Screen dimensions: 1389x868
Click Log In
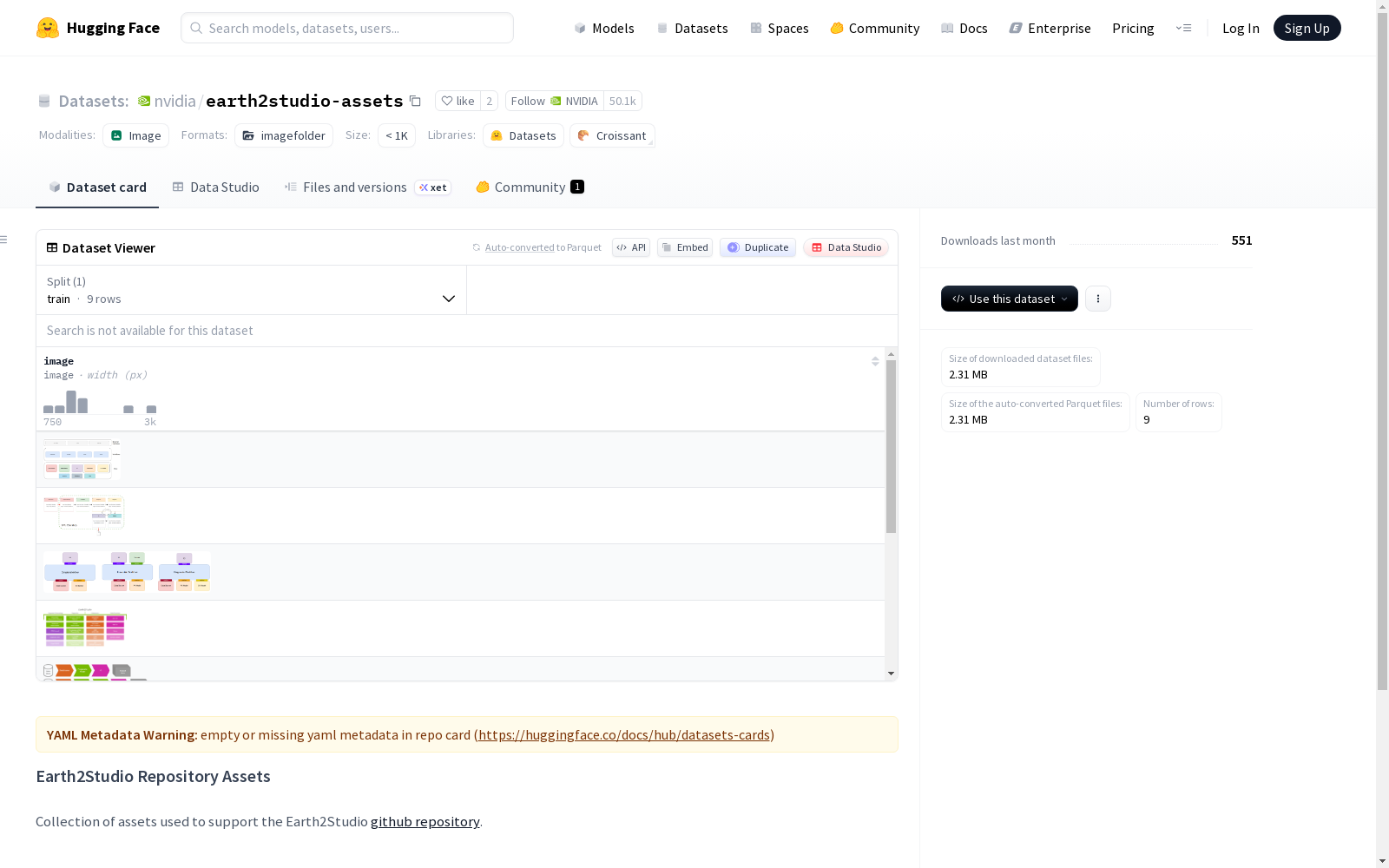point(1241,28)
